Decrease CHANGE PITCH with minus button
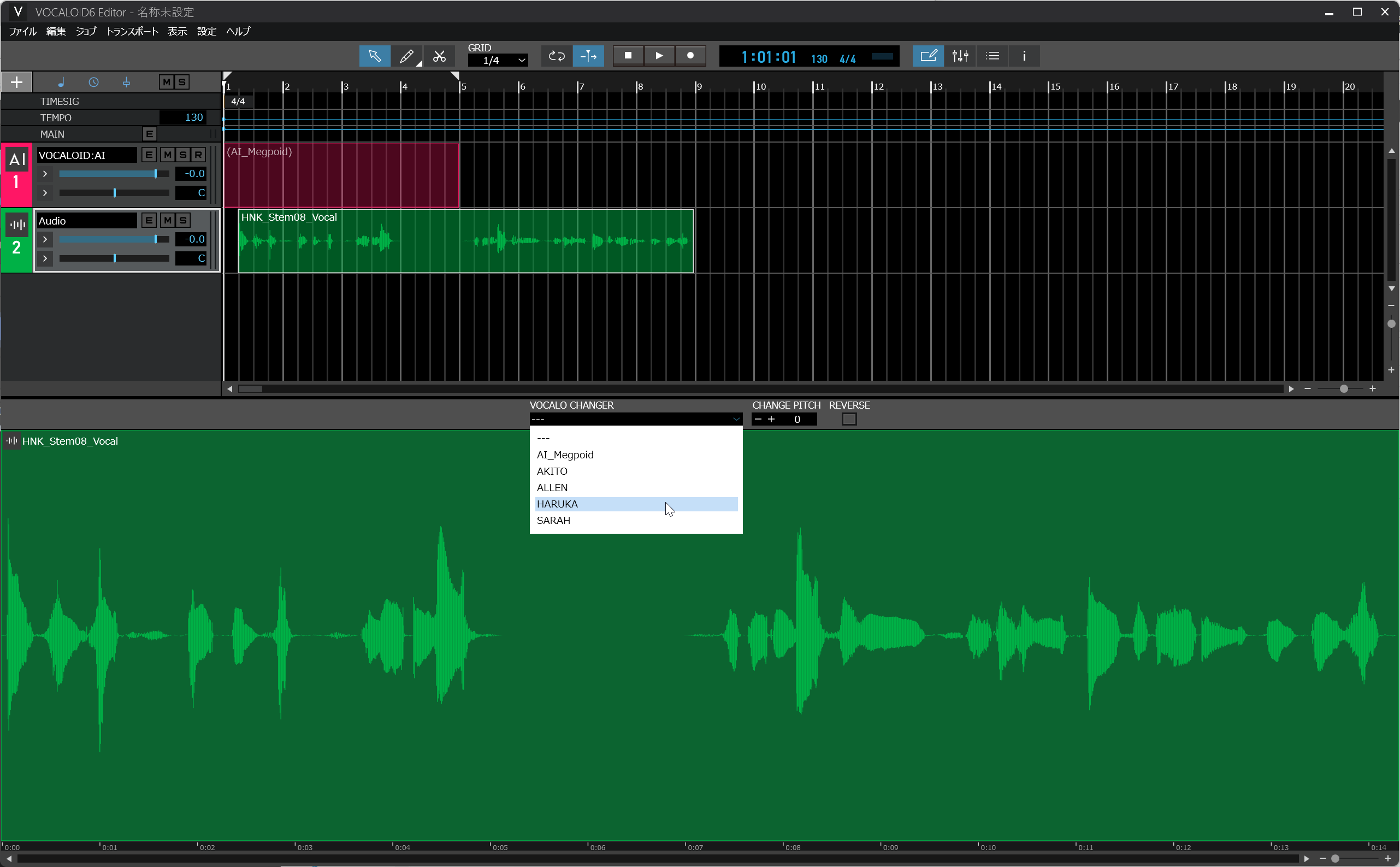This screenshot has width=1400, height=867. coord(758,419)
